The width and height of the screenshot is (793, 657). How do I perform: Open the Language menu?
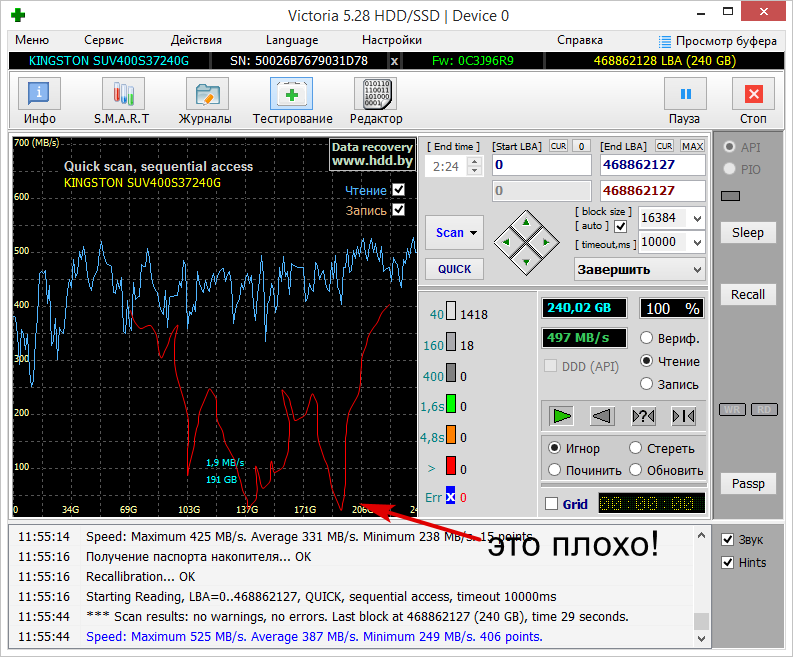coord(292,40)
